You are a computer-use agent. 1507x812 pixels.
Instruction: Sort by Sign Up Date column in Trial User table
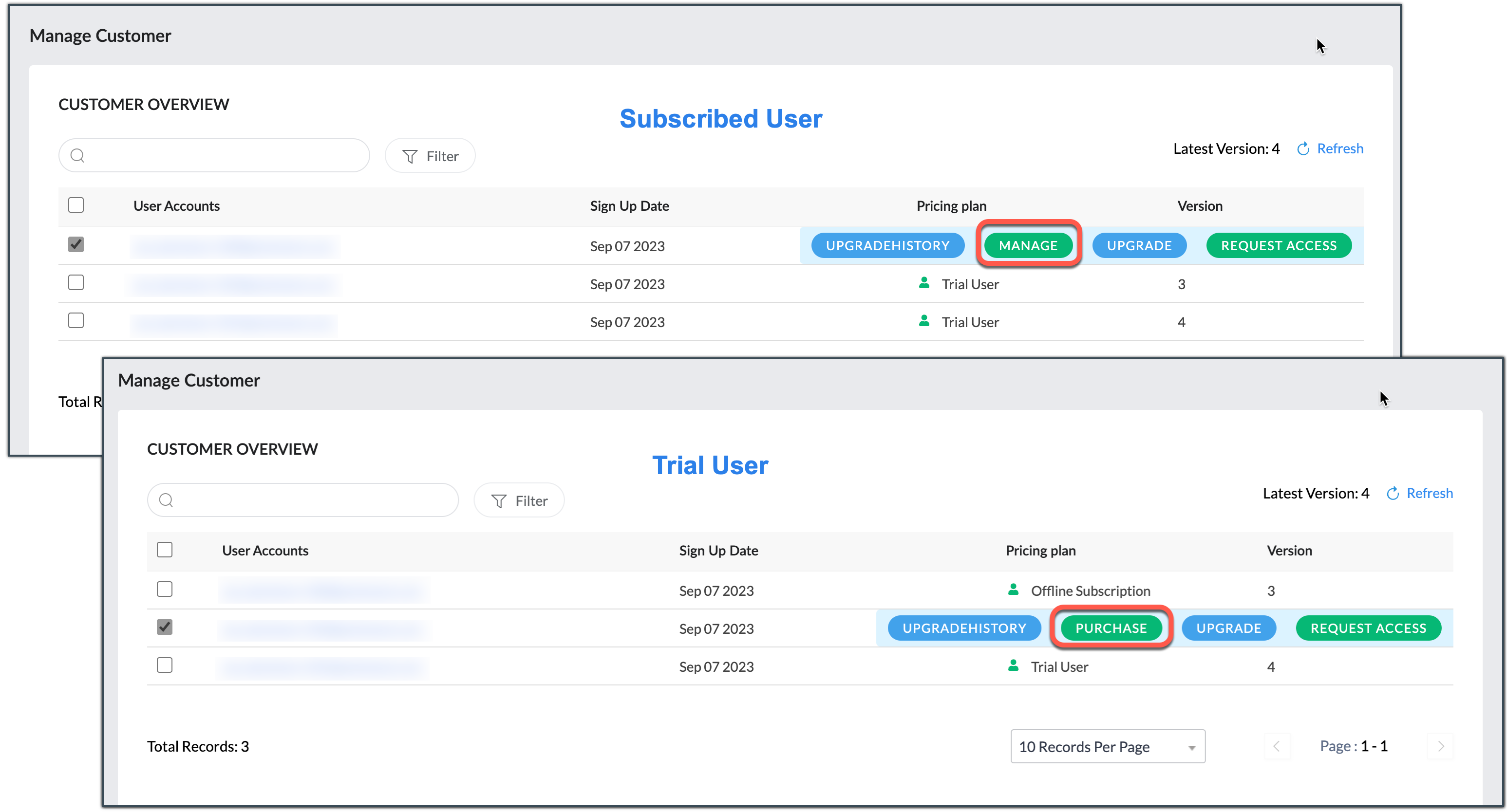point(718,551)
